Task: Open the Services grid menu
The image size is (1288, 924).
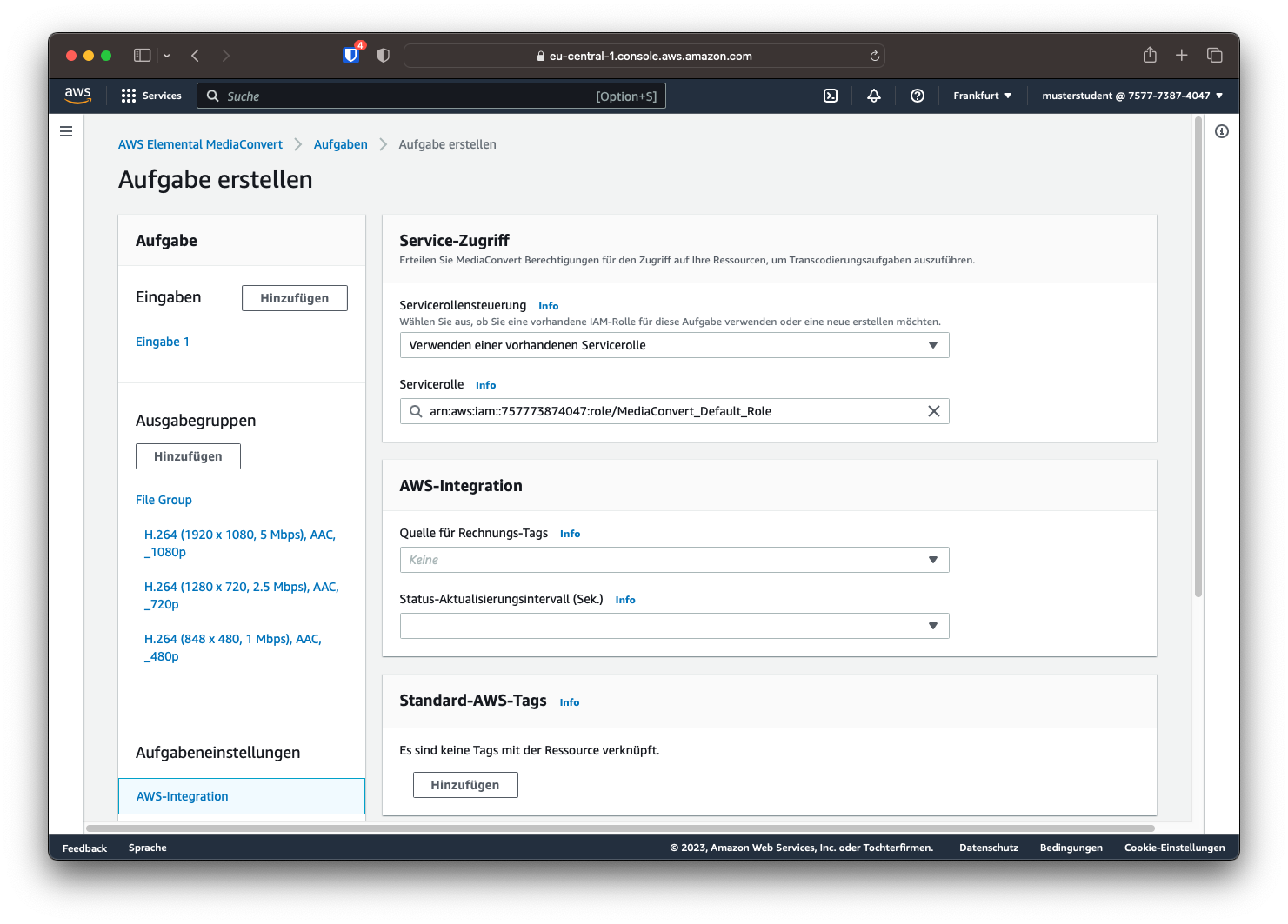Action: point(151,96)
